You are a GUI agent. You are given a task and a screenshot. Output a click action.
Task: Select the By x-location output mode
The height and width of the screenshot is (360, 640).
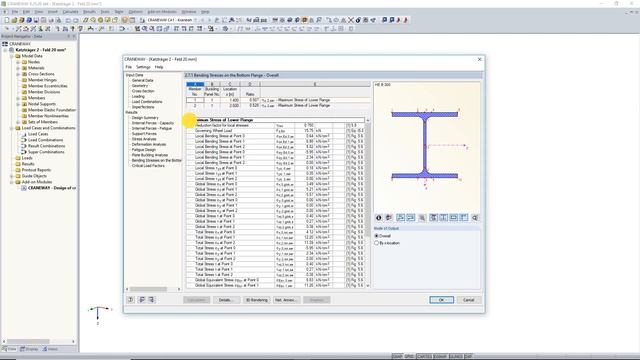377,243
